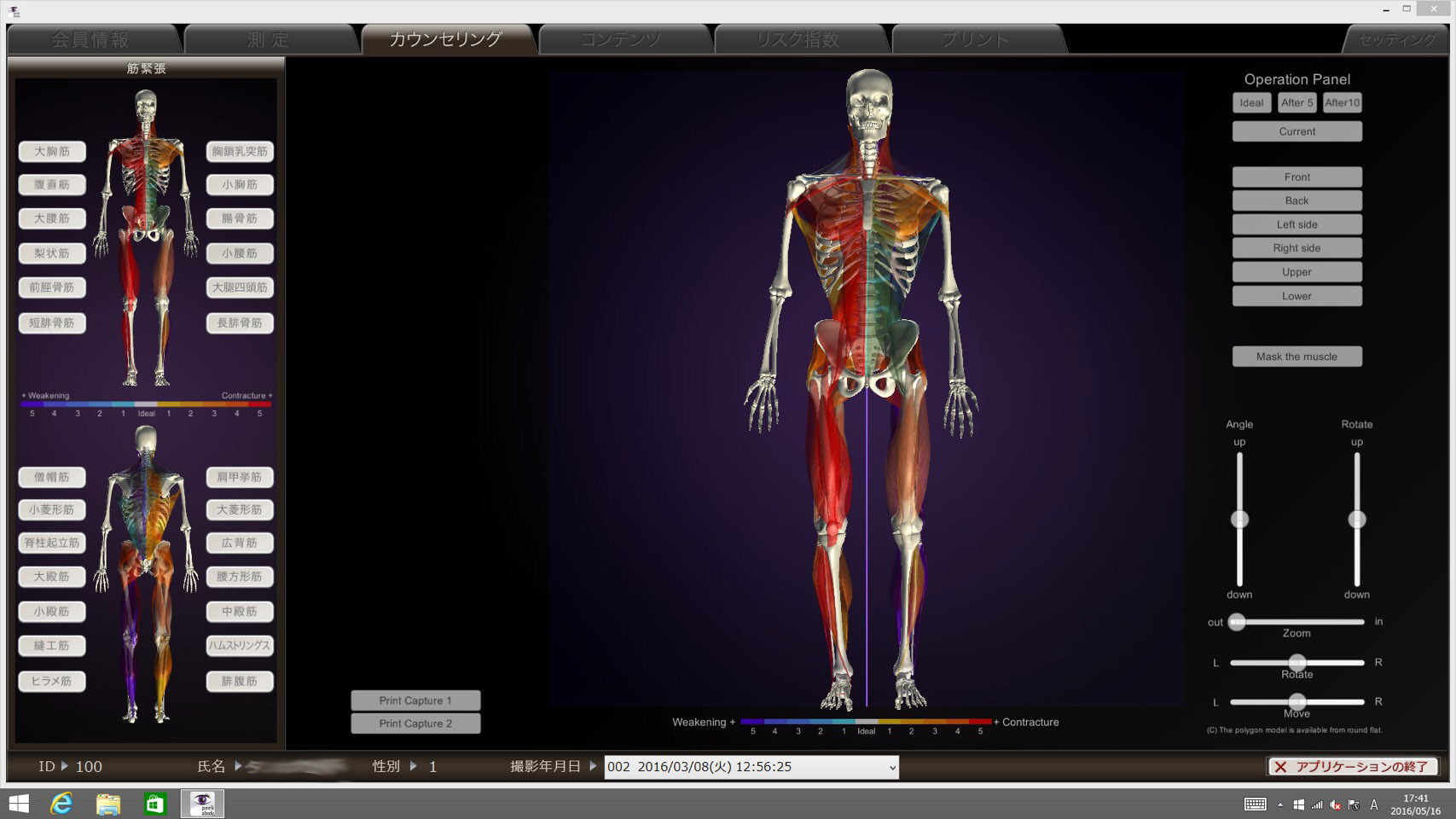Click the Peek Body app taskbar icon
The image size is (1456, 819).
click(x=202, y=804)
